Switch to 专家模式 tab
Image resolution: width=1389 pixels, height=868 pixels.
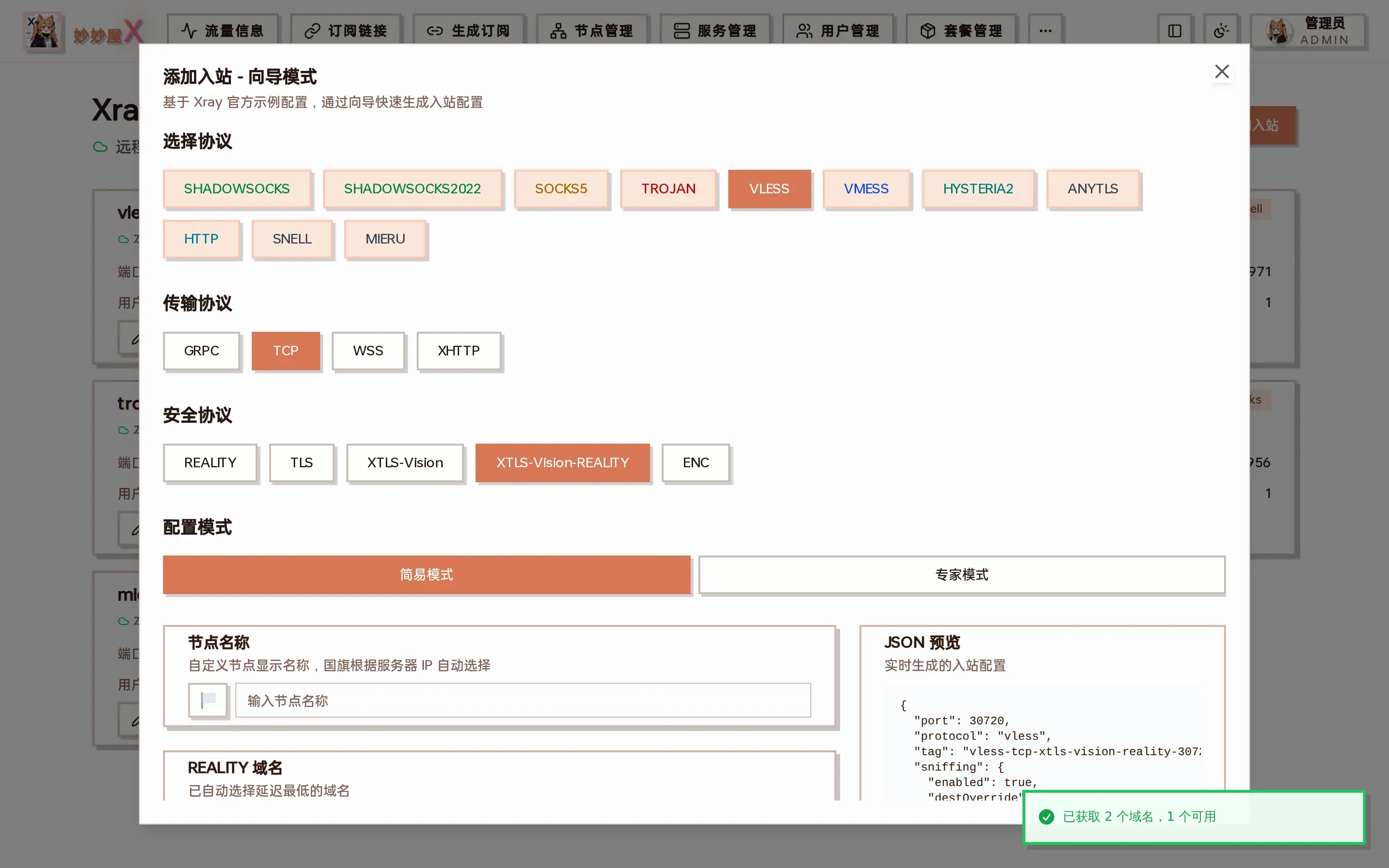(x=961, y=575)
